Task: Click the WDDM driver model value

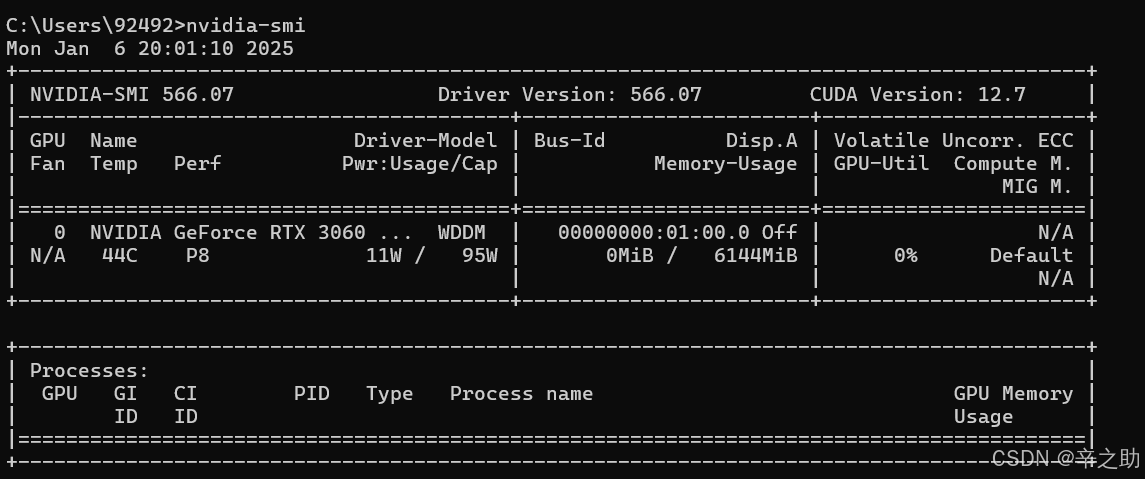Action: click(462, 232)
